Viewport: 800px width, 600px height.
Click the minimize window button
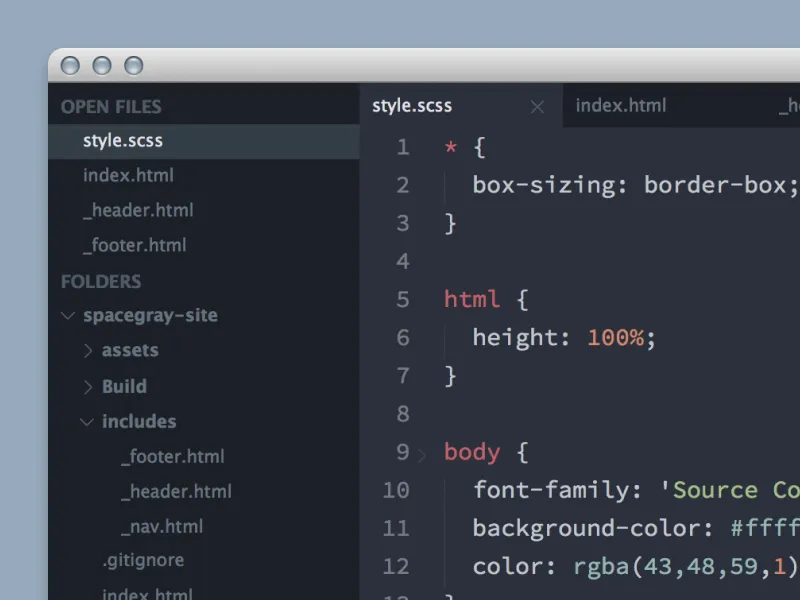pyautogui.click(x=102, y=66)
